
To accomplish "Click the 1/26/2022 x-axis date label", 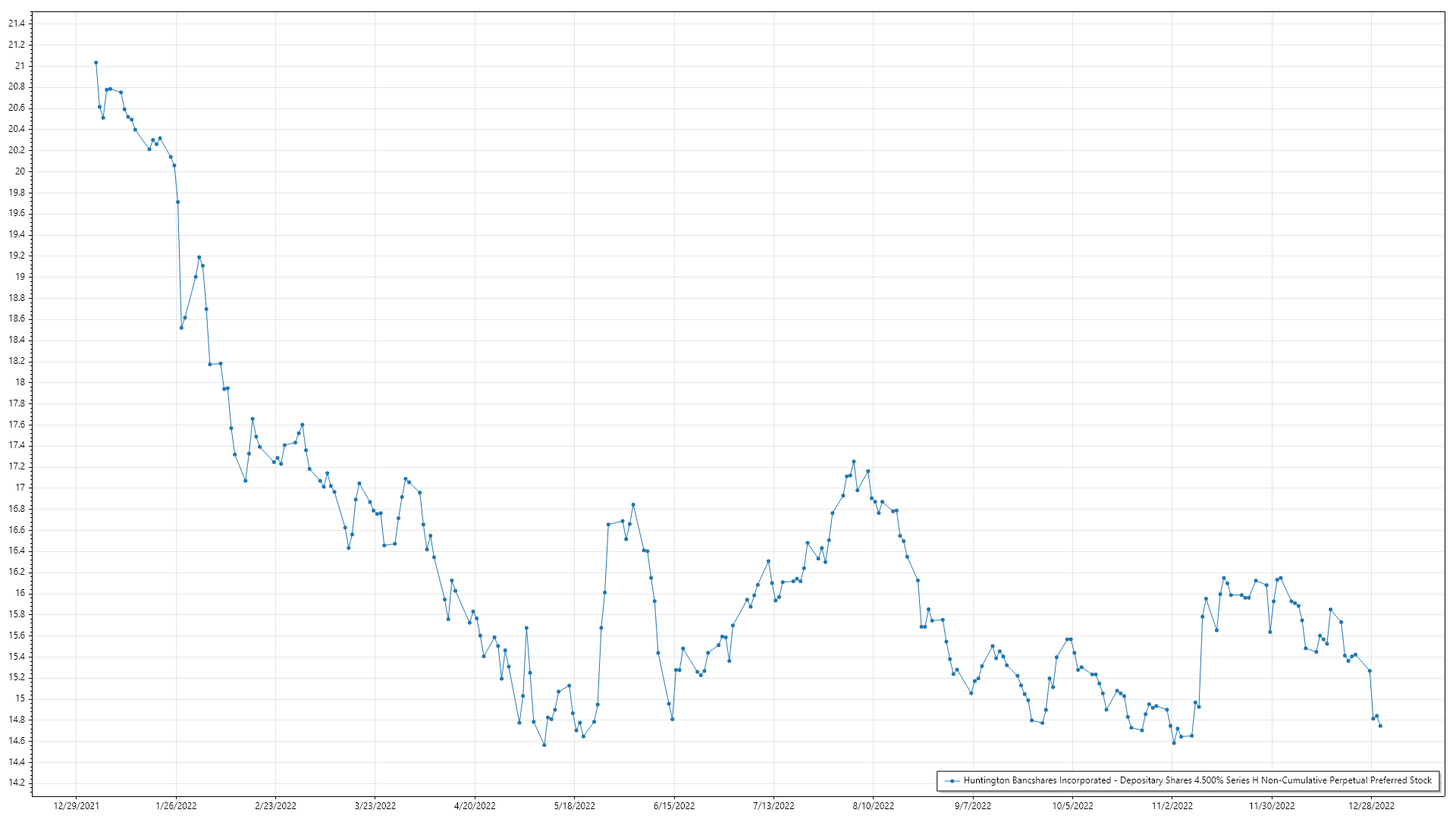I will pyautogui.click(x=176, y=806).
